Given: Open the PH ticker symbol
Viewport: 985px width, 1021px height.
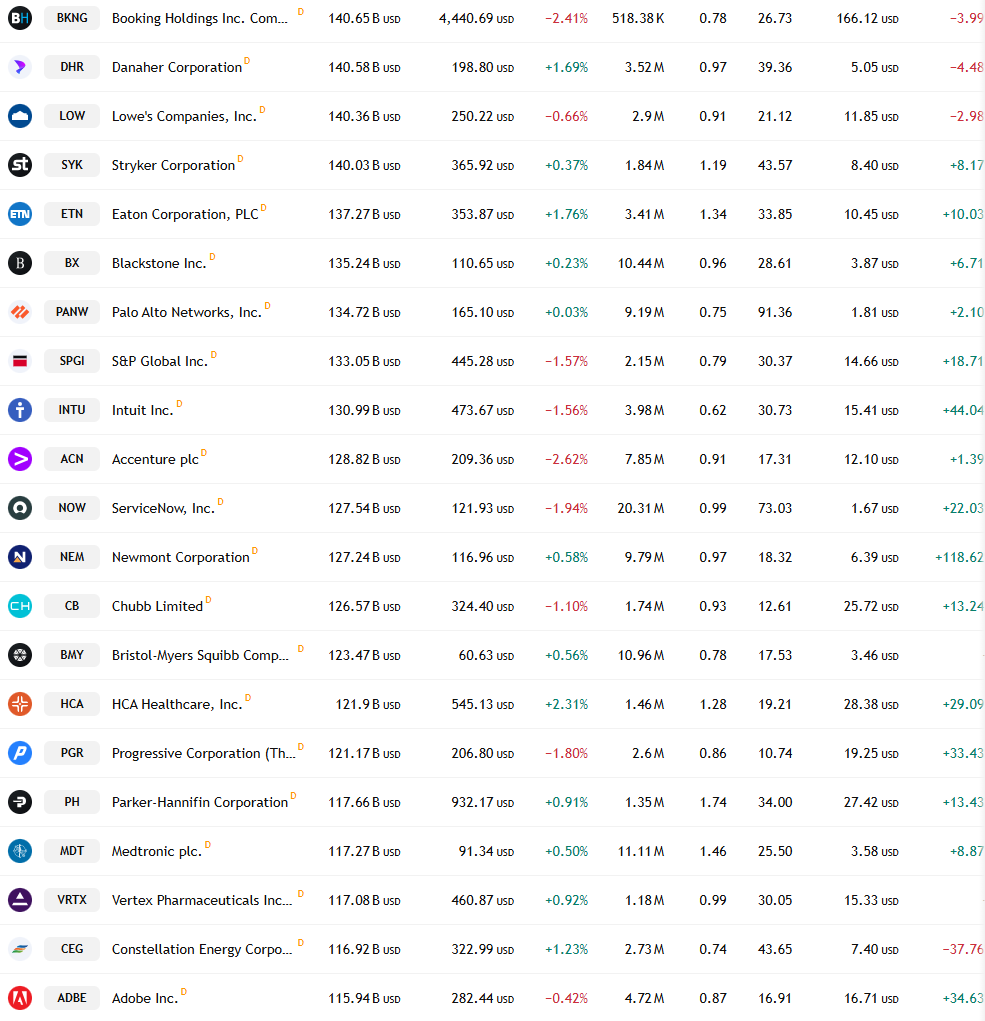Looking at the screenshot, I should coord(72,802).
